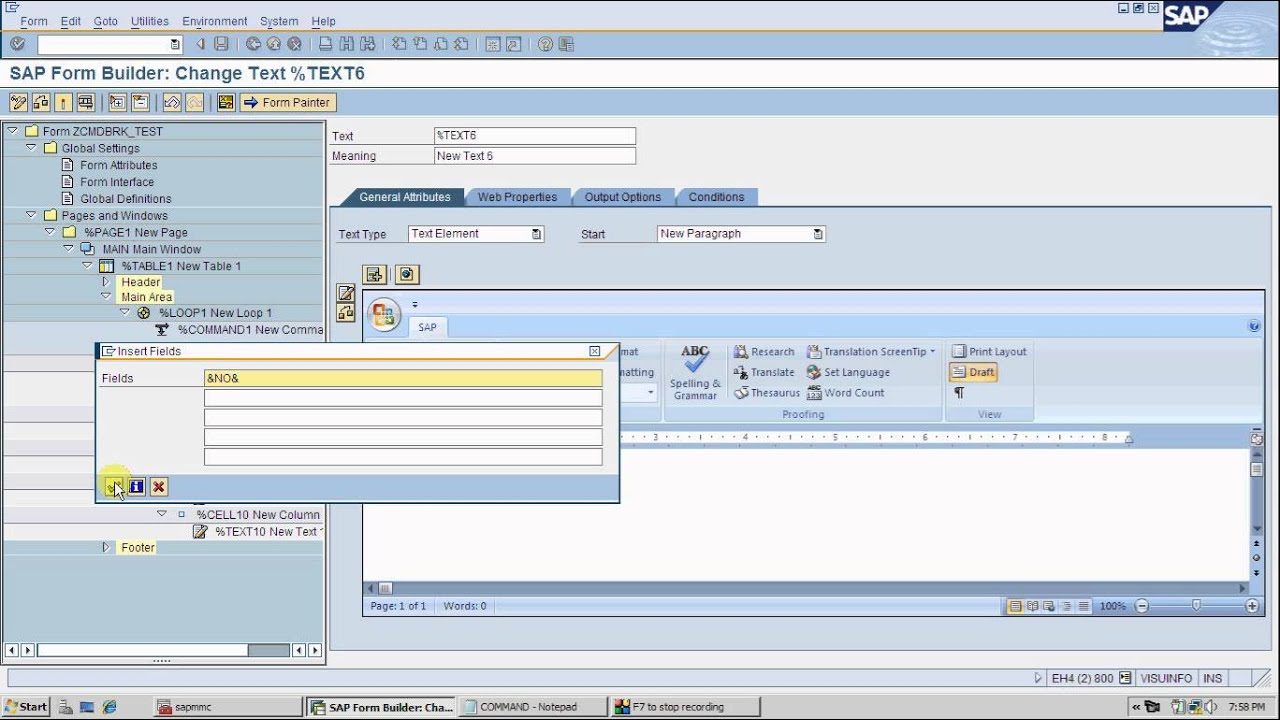The height and width of the screenshot is (720, 1280).
Task: Click the zoom out minus button
Action: click(x=1142, y=606)
